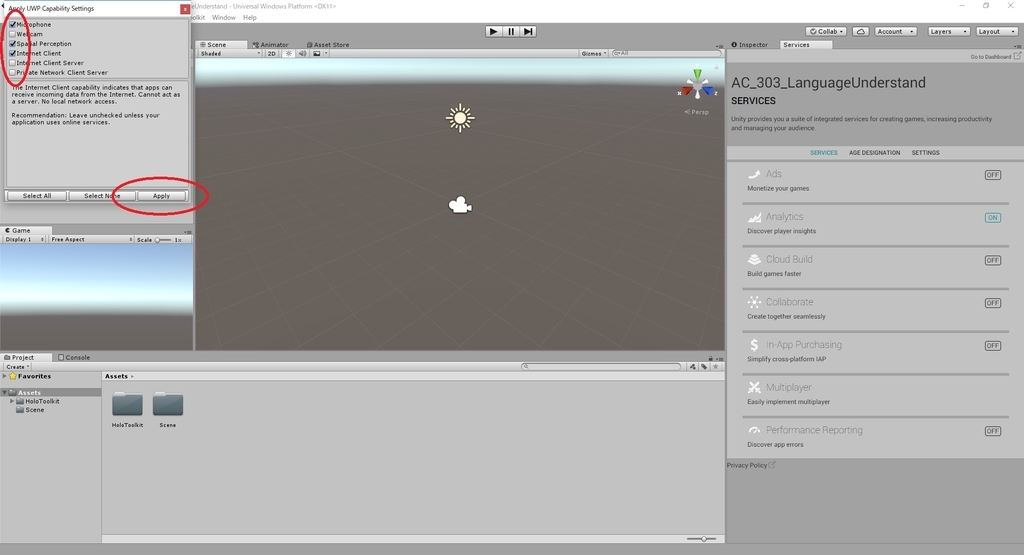Click the Performance Reporting icon
1024x555 pixels.
pyautogui.click(x=754, y=430)
